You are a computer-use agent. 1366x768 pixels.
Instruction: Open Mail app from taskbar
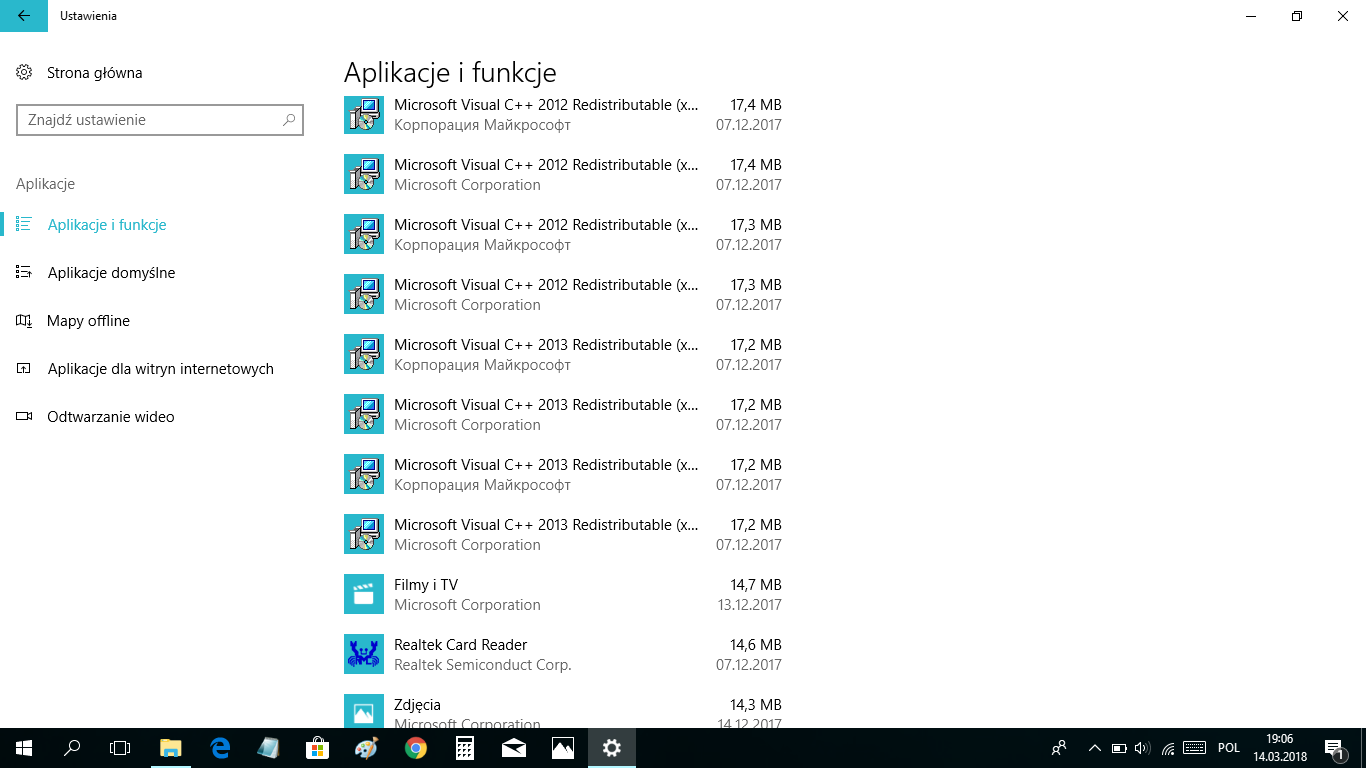click(514, 748)
